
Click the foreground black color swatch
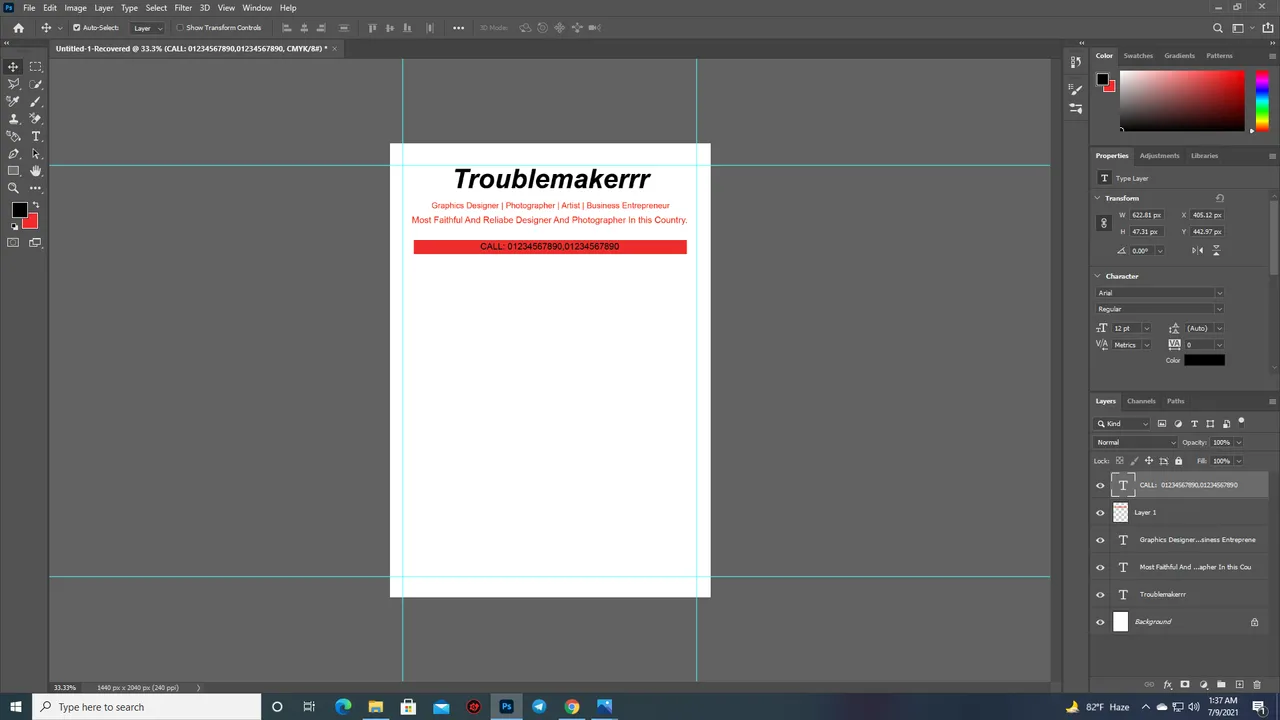click(18, 210)
